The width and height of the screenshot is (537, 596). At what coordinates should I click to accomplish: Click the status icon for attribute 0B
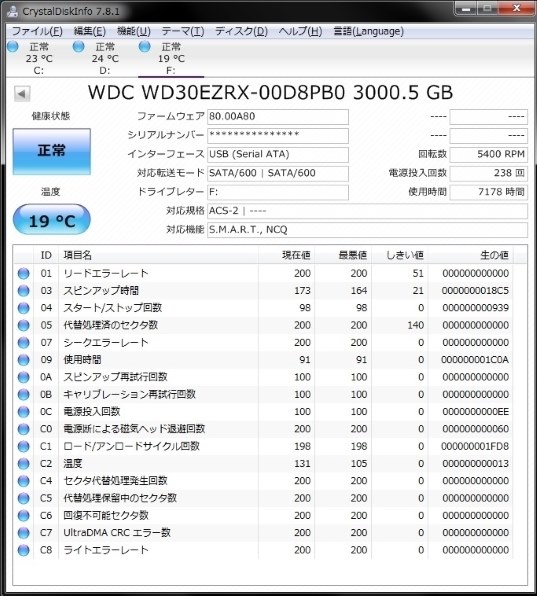click(24, 395)
